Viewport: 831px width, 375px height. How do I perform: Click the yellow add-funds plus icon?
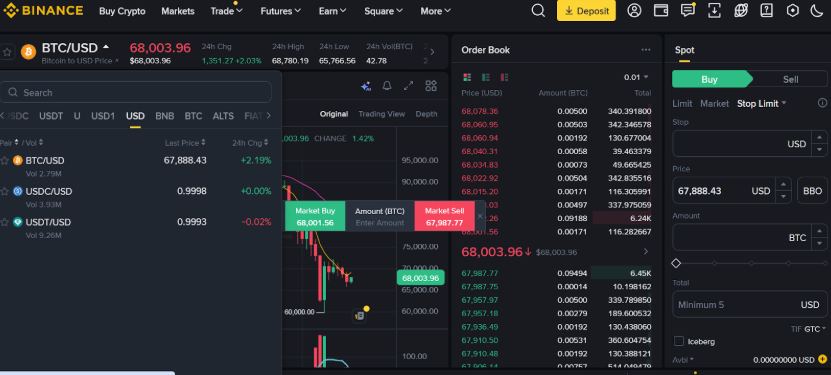click(823, 359)
